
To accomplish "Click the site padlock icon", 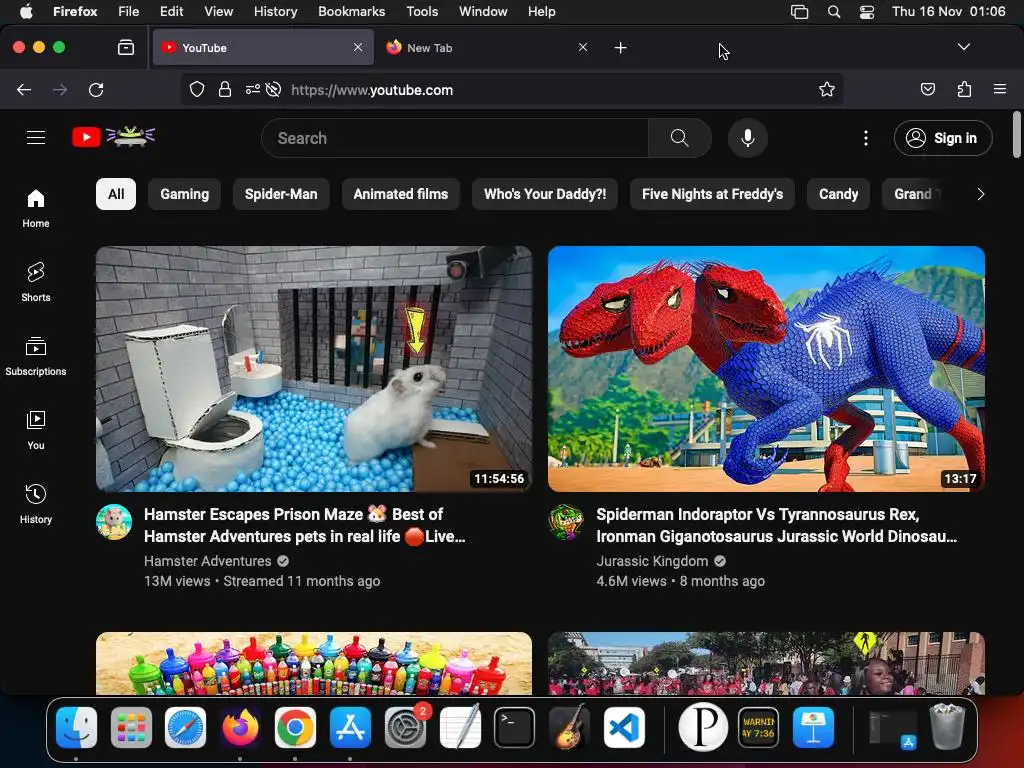I will (x=225, y=89).
